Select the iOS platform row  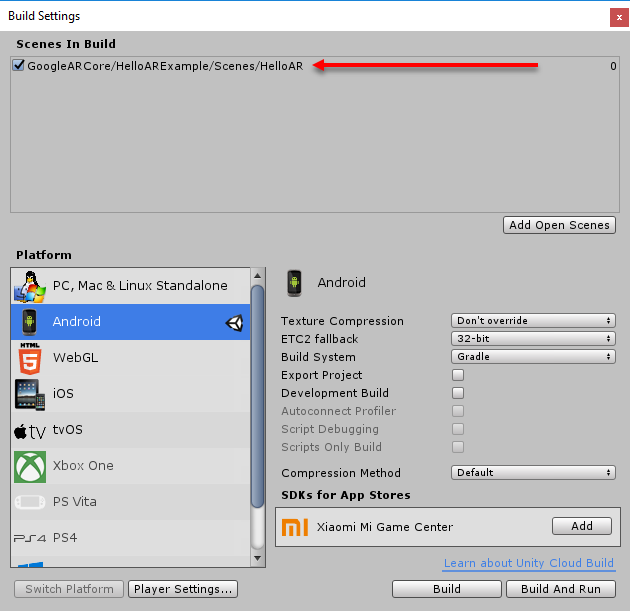click(x=131, y=394)
